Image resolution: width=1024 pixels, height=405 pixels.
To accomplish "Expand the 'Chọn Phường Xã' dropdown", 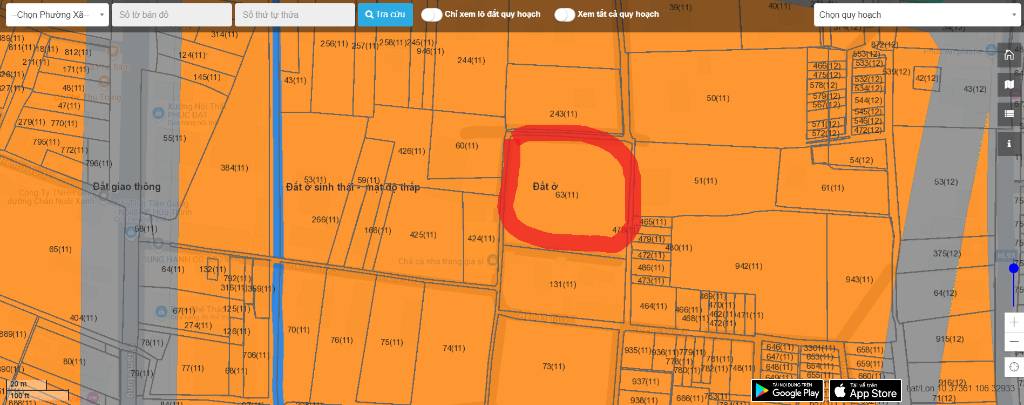I will 55,15.
